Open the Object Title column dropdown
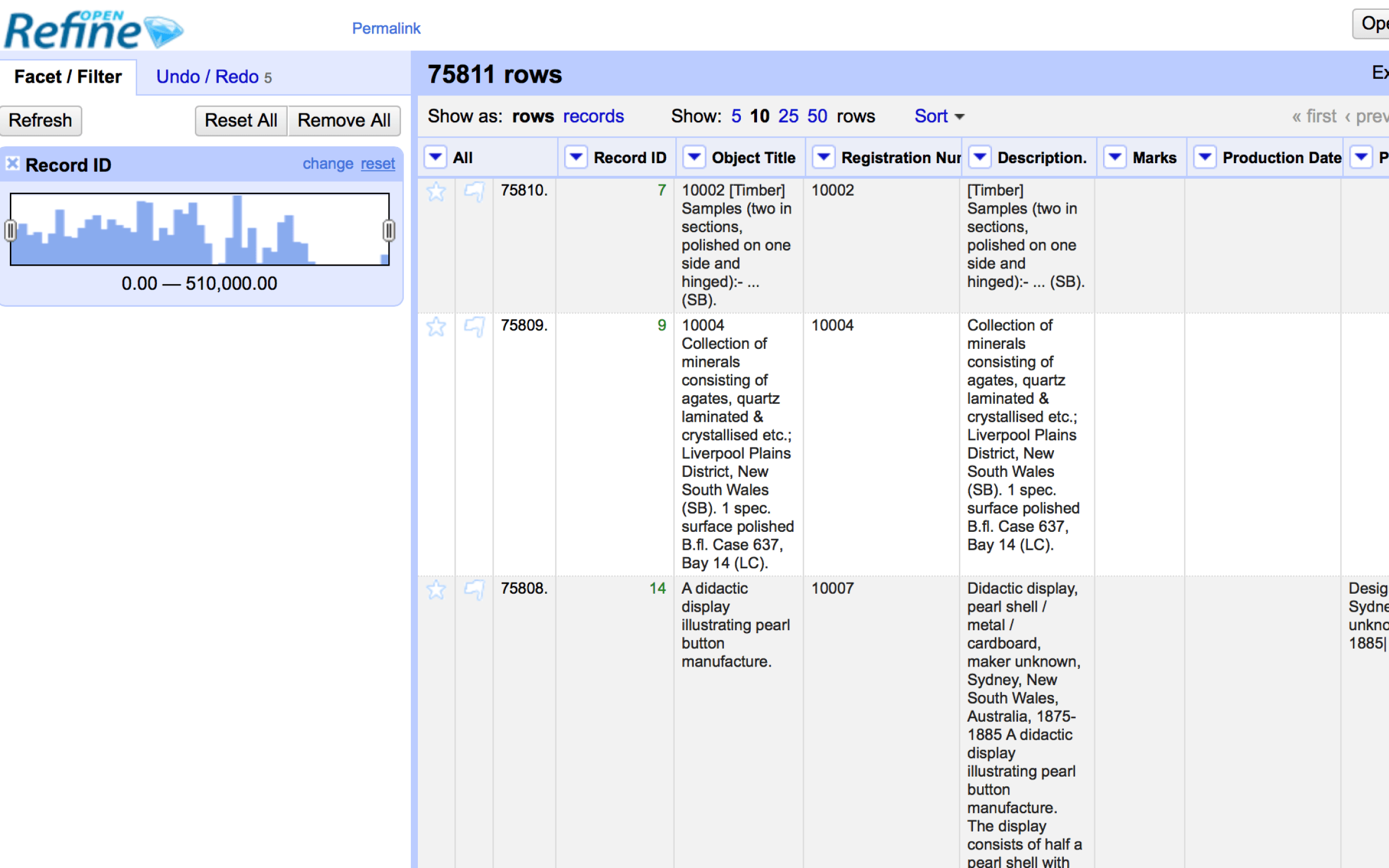Image resolution: width=1389 pixels, height=868 pixels. coord(694,157)
